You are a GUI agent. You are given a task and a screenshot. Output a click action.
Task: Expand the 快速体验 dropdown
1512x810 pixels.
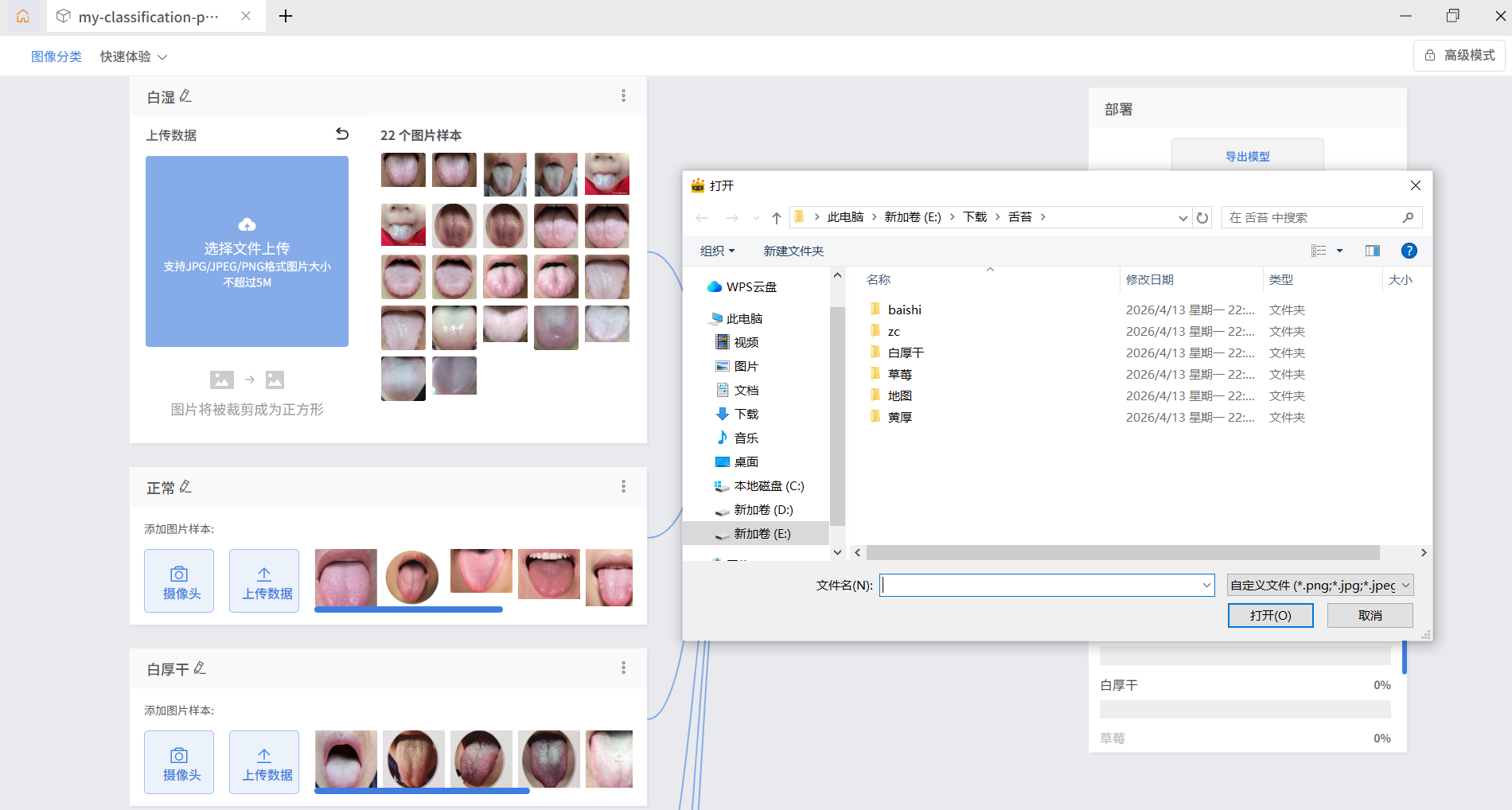pyautogui.click(x=134, y=56)
